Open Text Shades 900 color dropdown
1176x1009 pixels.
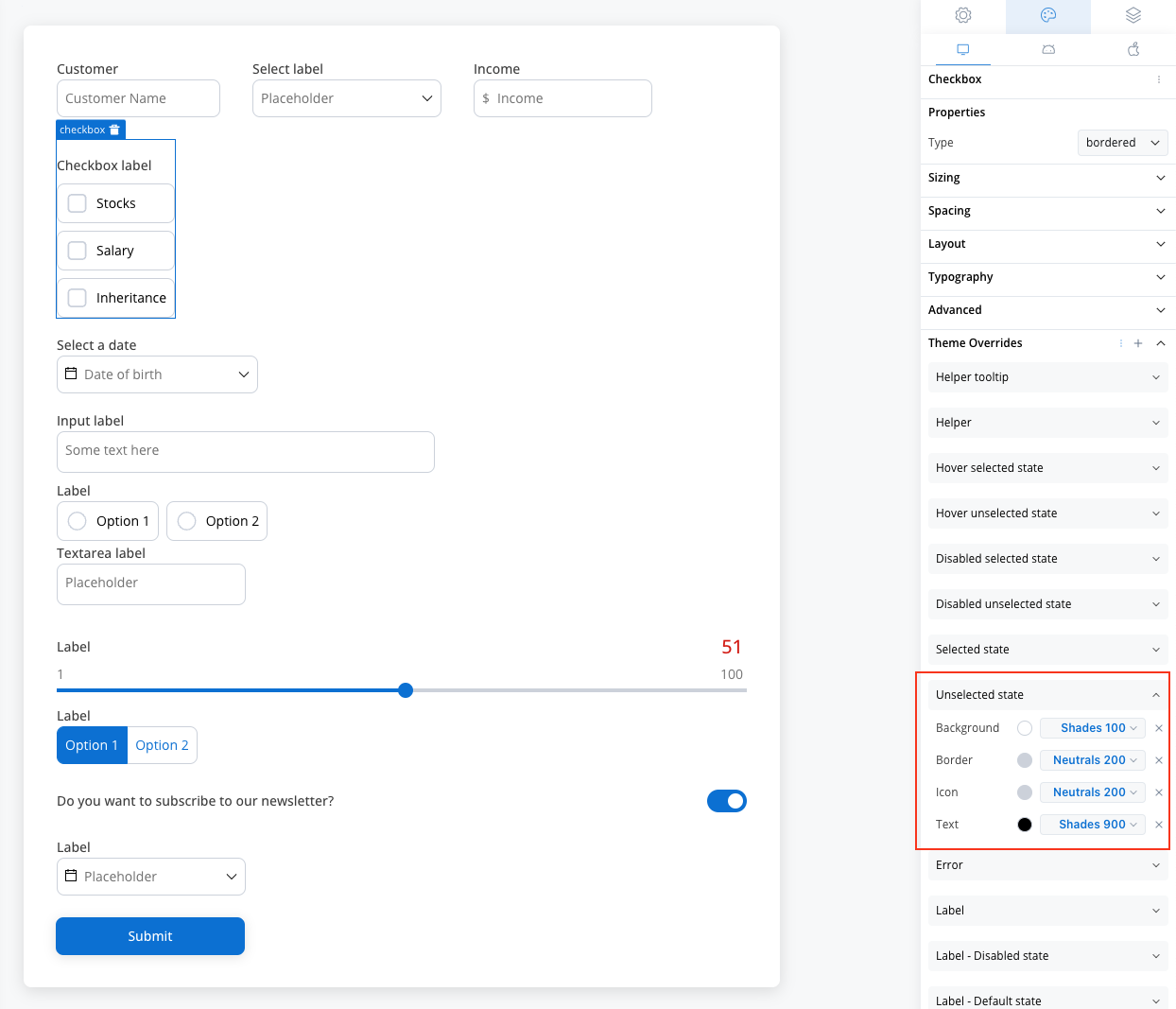coord(1093,825)
